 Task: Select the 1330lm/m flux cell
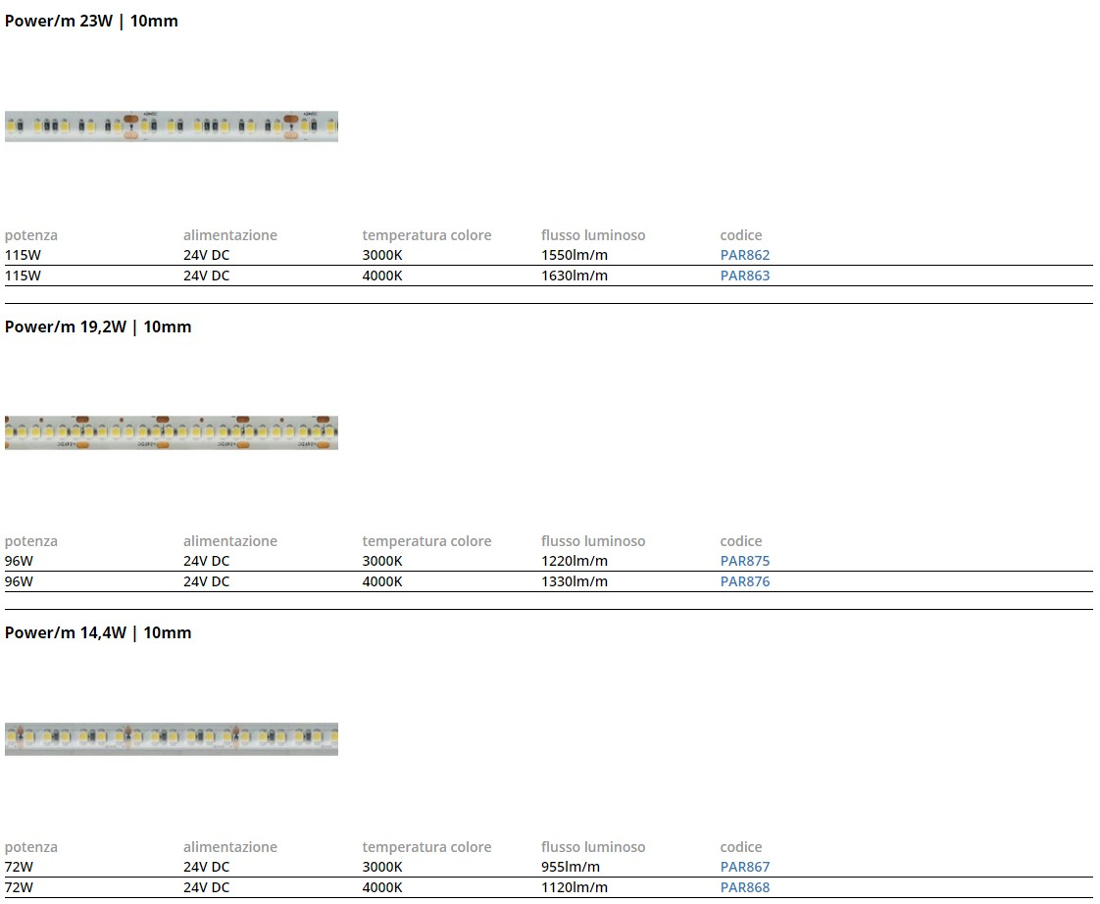(x=574, y=581)
